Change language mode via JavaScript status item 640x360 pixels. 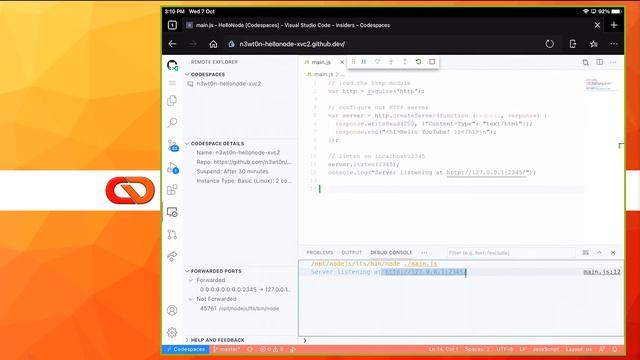(546, 349)
